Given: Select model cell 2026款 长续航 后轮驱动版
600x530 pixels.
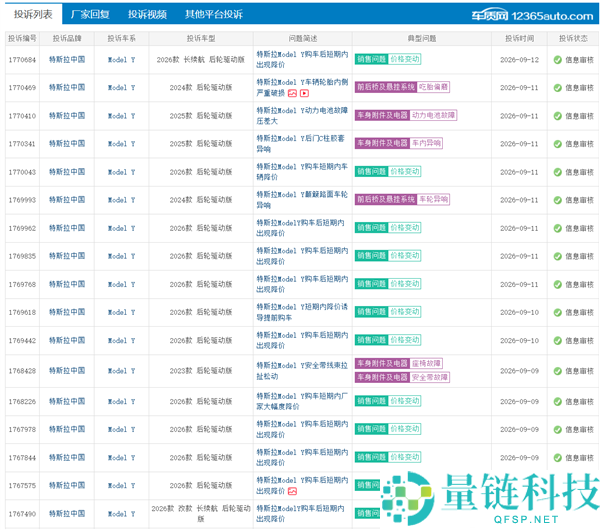Looking at the screenshot, I should [201, 60].
